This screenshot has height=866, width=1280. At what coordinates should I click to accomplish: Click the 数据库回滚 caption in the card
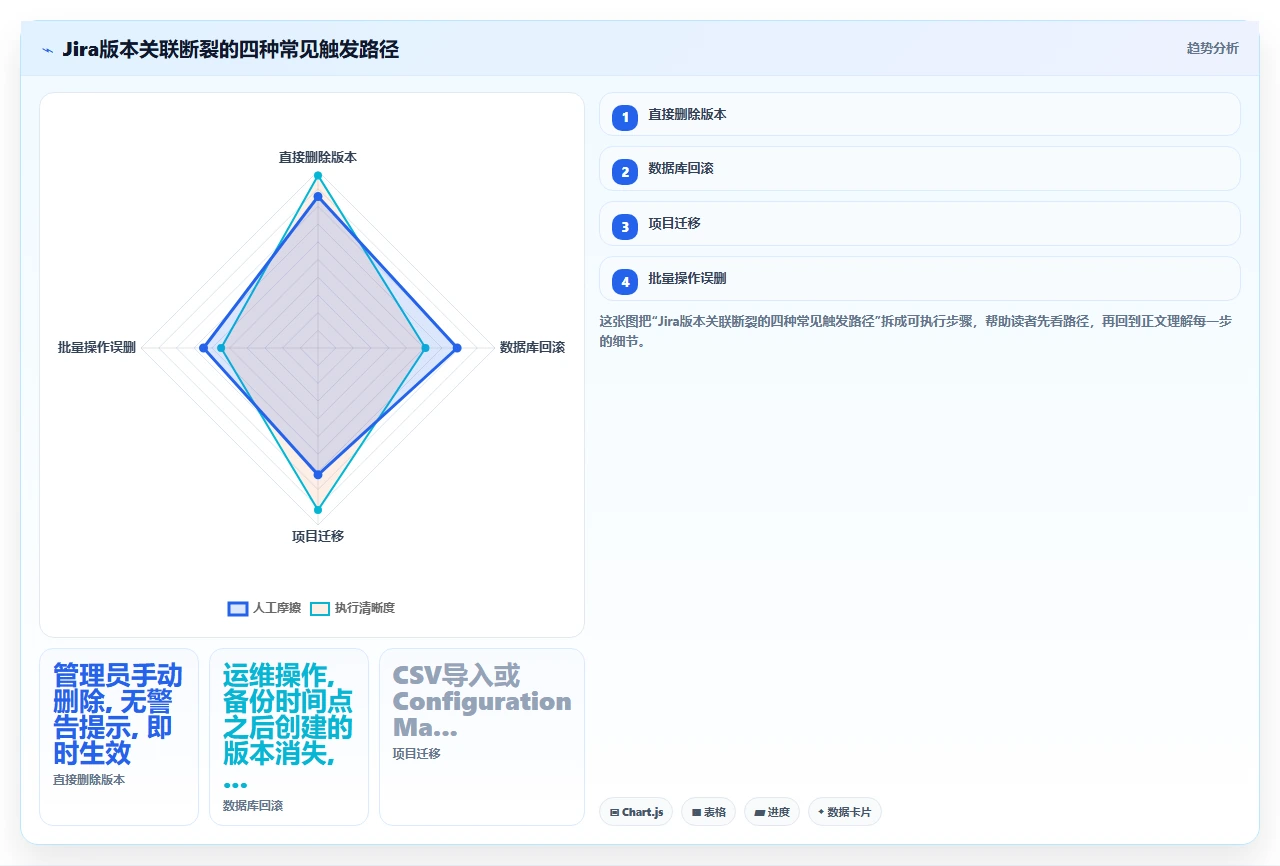[253, 806]
